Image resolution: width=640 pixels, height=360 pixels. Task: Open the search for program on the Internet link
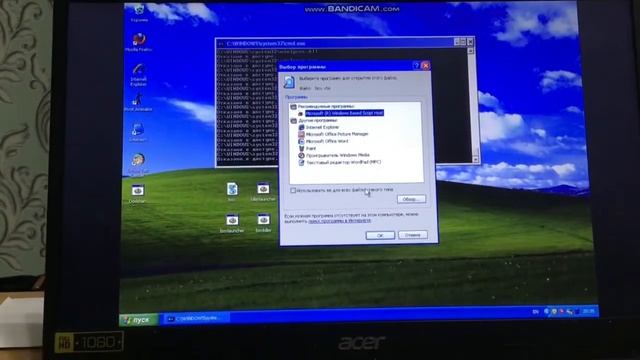pos(339,221)
